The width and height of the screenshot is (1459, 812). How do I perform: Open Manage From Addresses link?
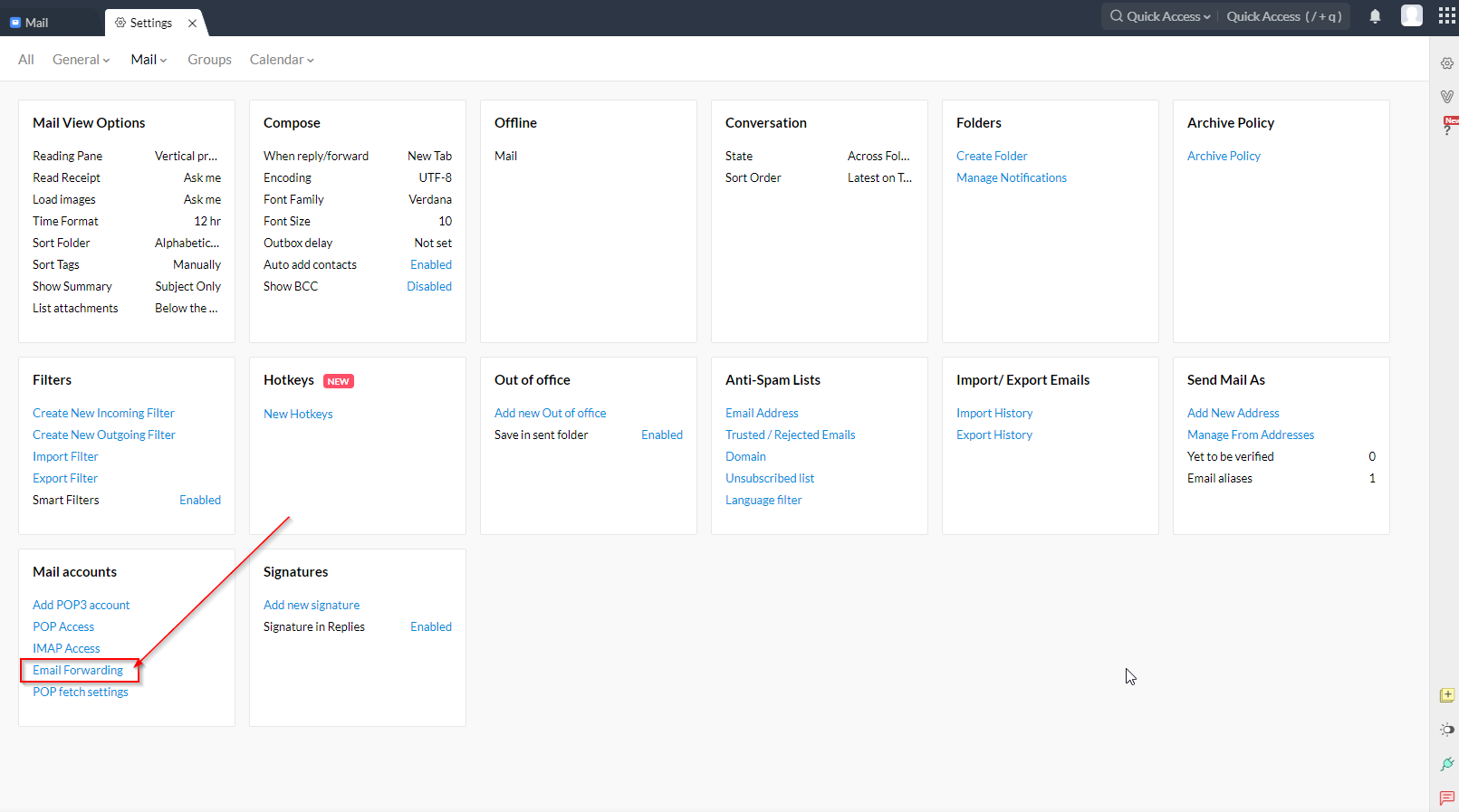(1251, 435)
